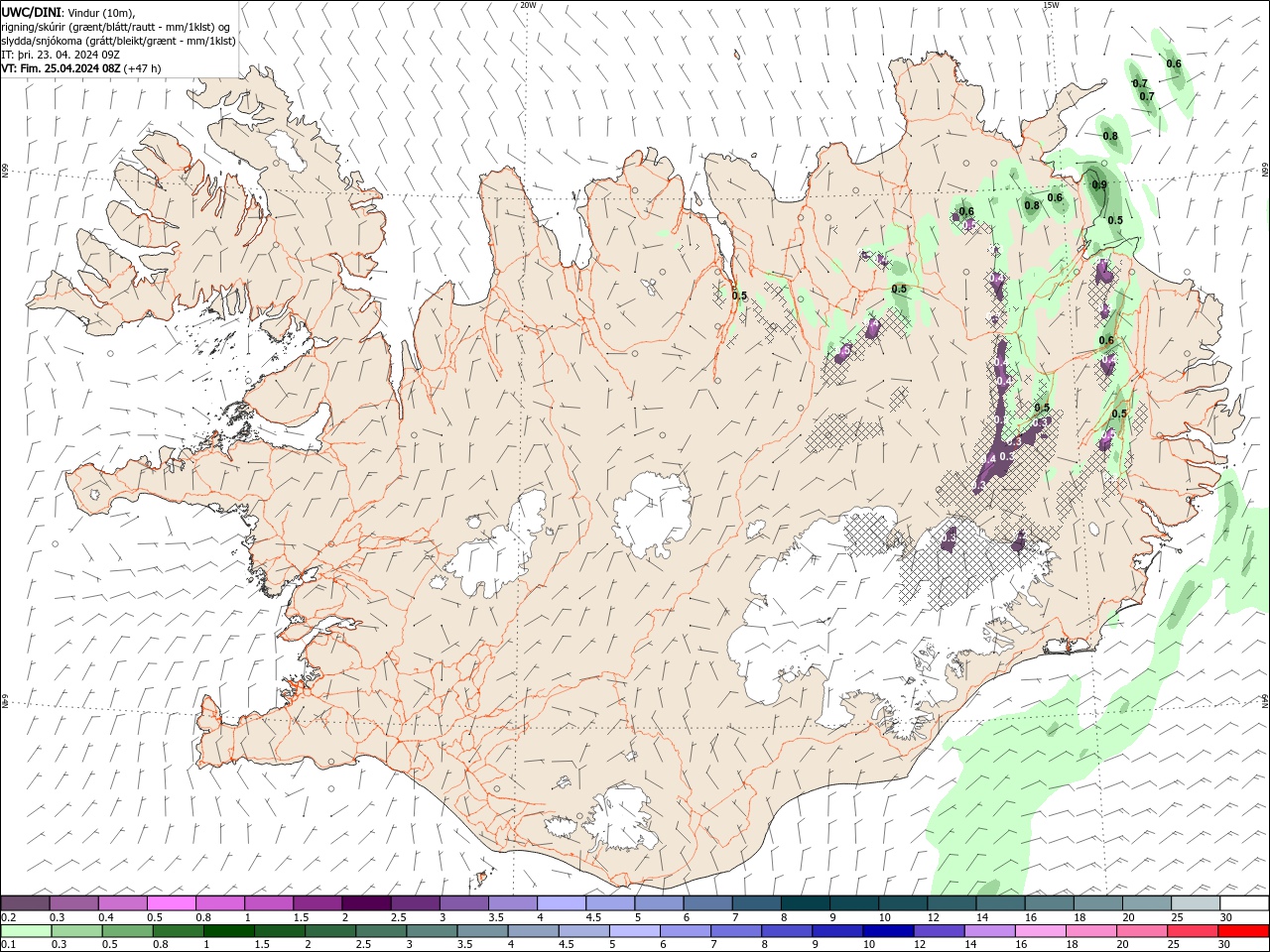Click the 0.2 label in the top legend row
Image resolution: width=1270 pixels, height=952 pixels.
9,917
